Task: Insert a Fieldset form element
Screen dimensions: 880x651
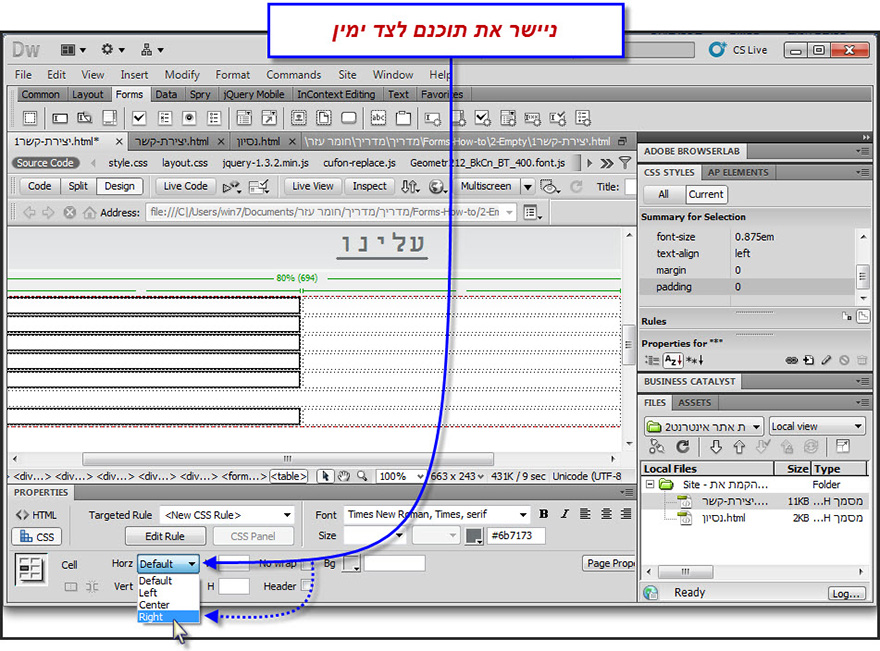Action: point(403,118)
